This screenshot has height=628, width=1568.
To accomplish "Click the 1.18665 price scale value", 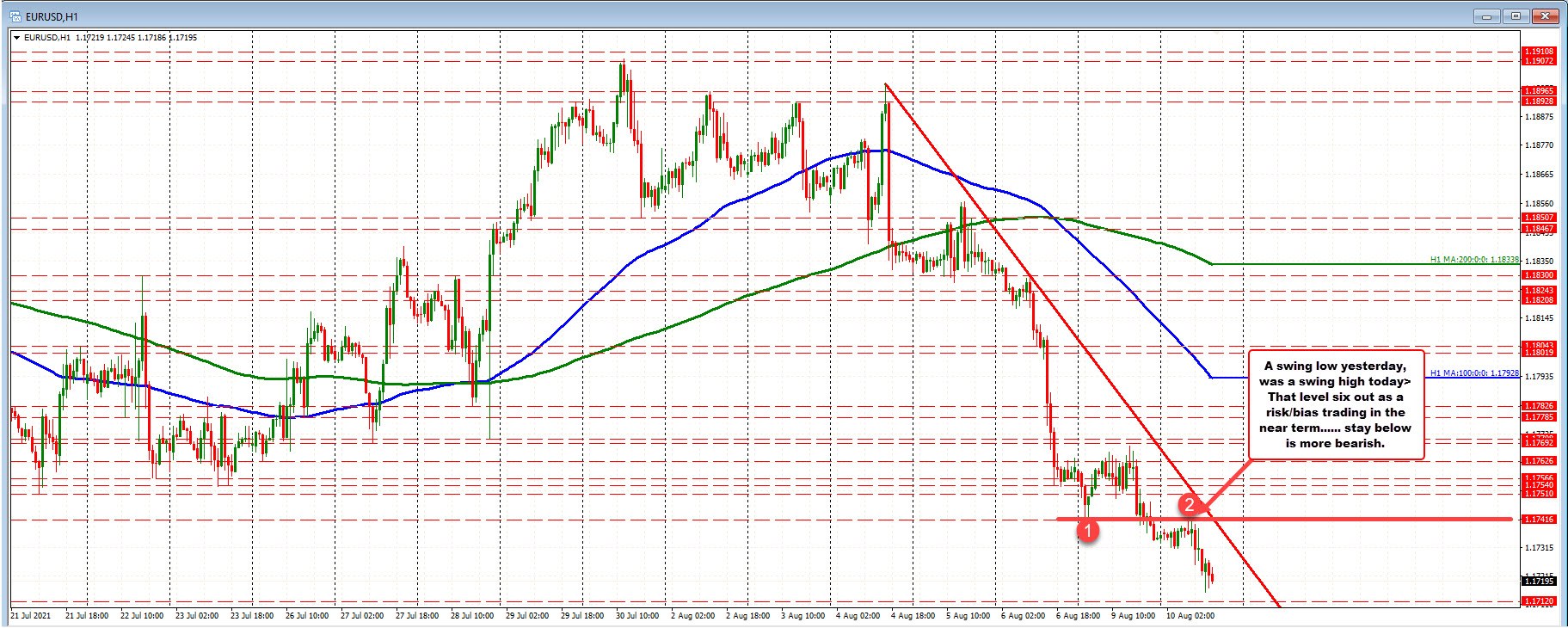I will [1539, 175].
